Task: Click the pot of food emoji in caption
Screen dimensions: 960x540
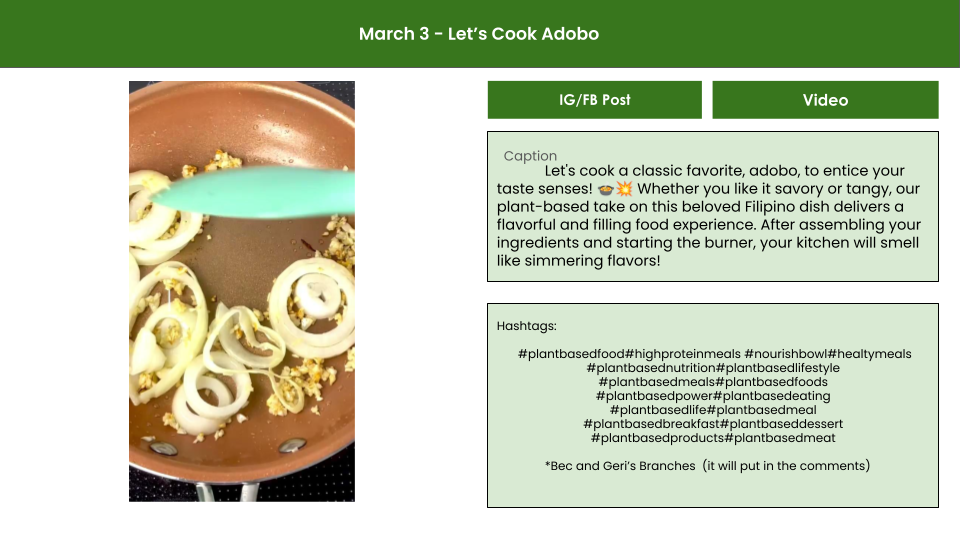Action: click(x=607, y=189)
